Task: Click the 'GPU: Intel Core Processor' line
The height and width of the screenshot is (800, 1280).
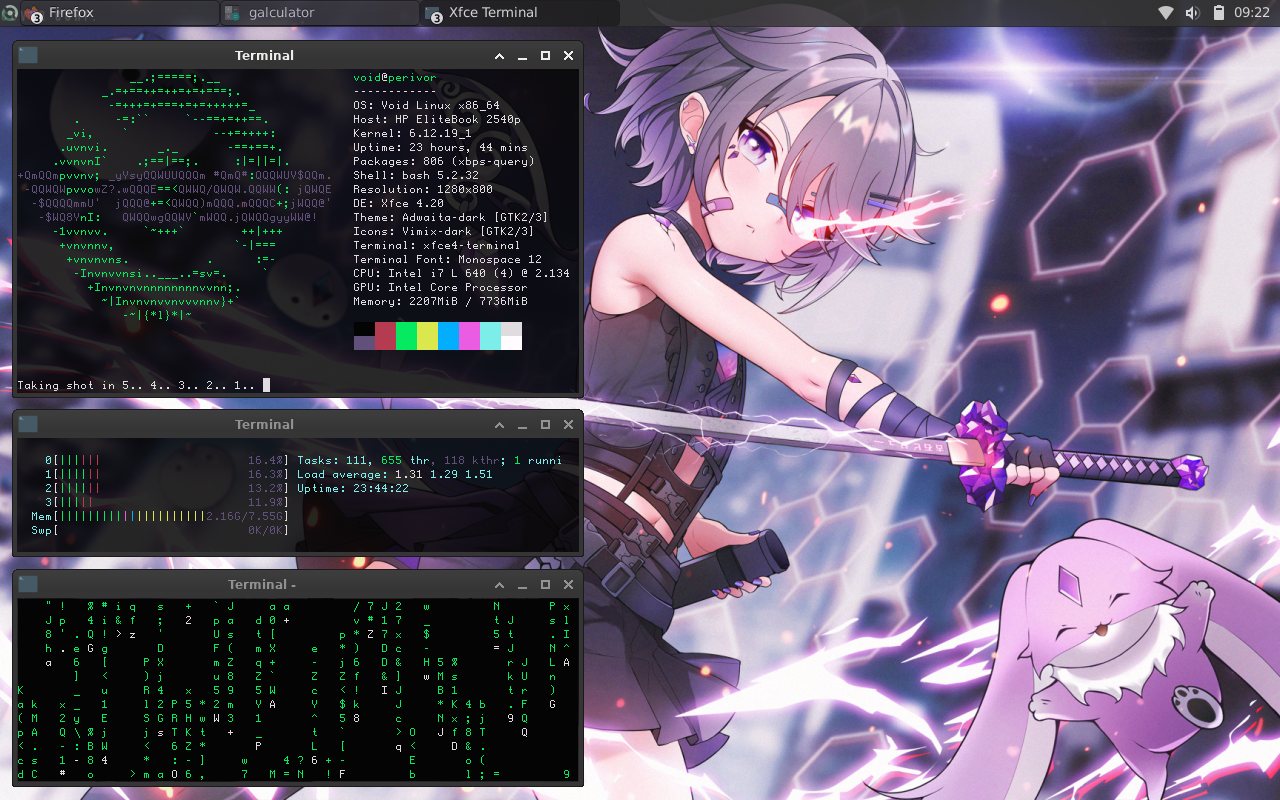Action: [441, 287]
